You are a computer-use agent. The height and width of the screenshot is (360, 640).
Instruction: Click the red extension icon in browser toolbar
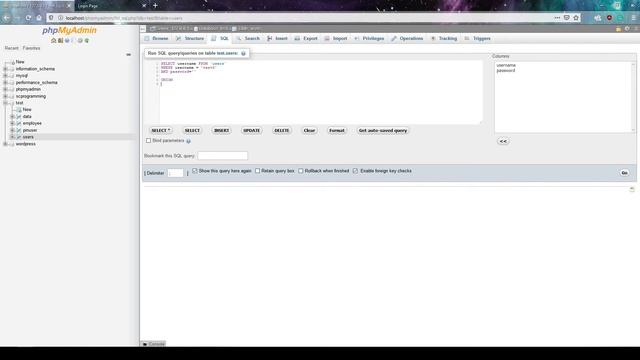(609, 18)
